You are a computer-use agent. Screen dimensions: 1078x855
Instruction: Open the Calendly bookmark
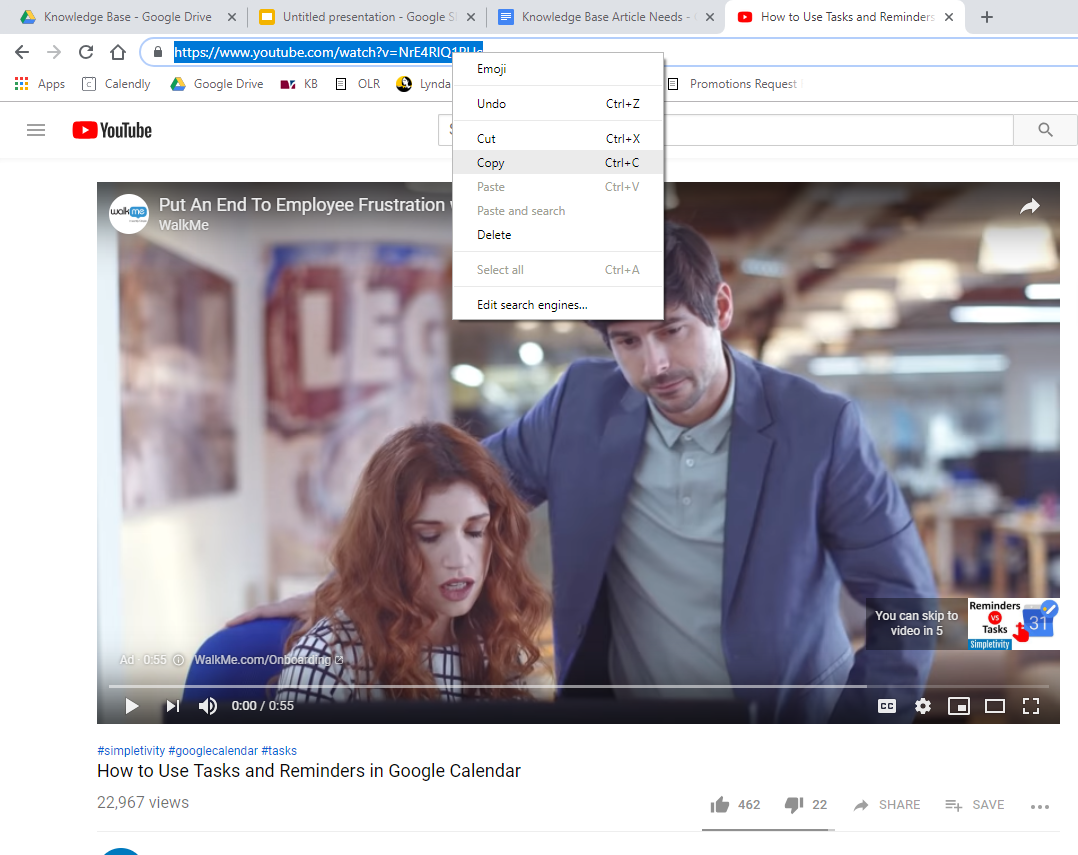click(x=116, y=84)
